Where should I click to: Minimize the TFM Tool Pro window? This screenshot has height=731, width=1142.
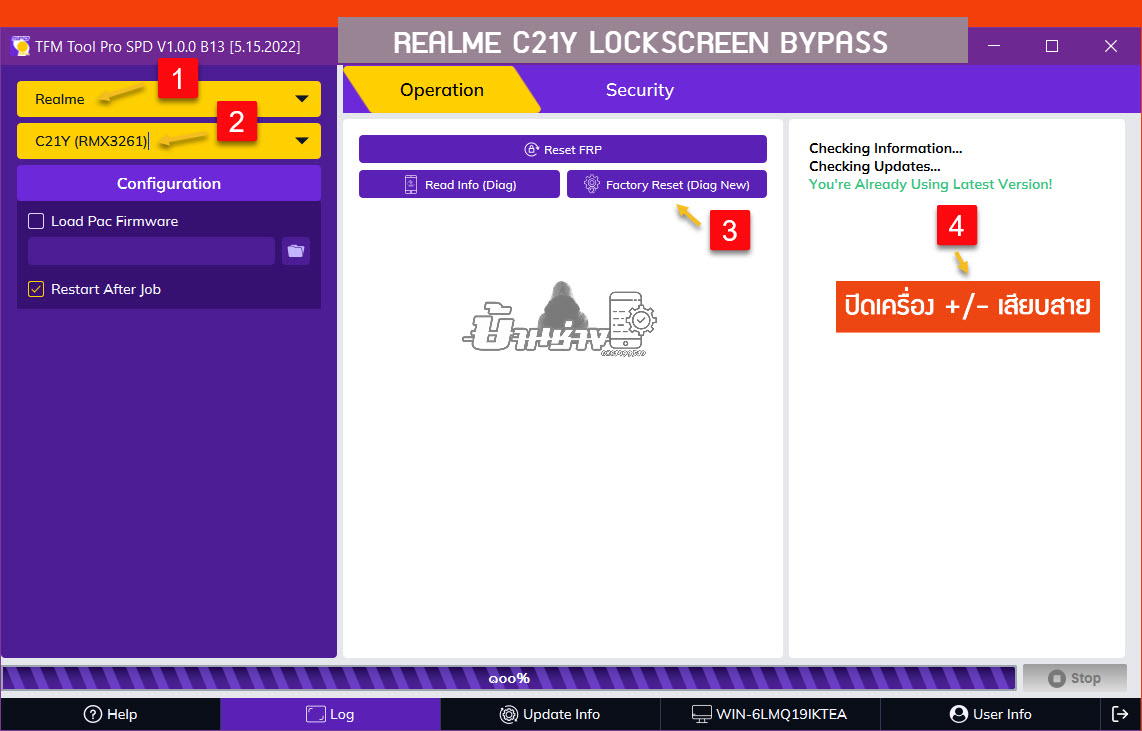994,46
